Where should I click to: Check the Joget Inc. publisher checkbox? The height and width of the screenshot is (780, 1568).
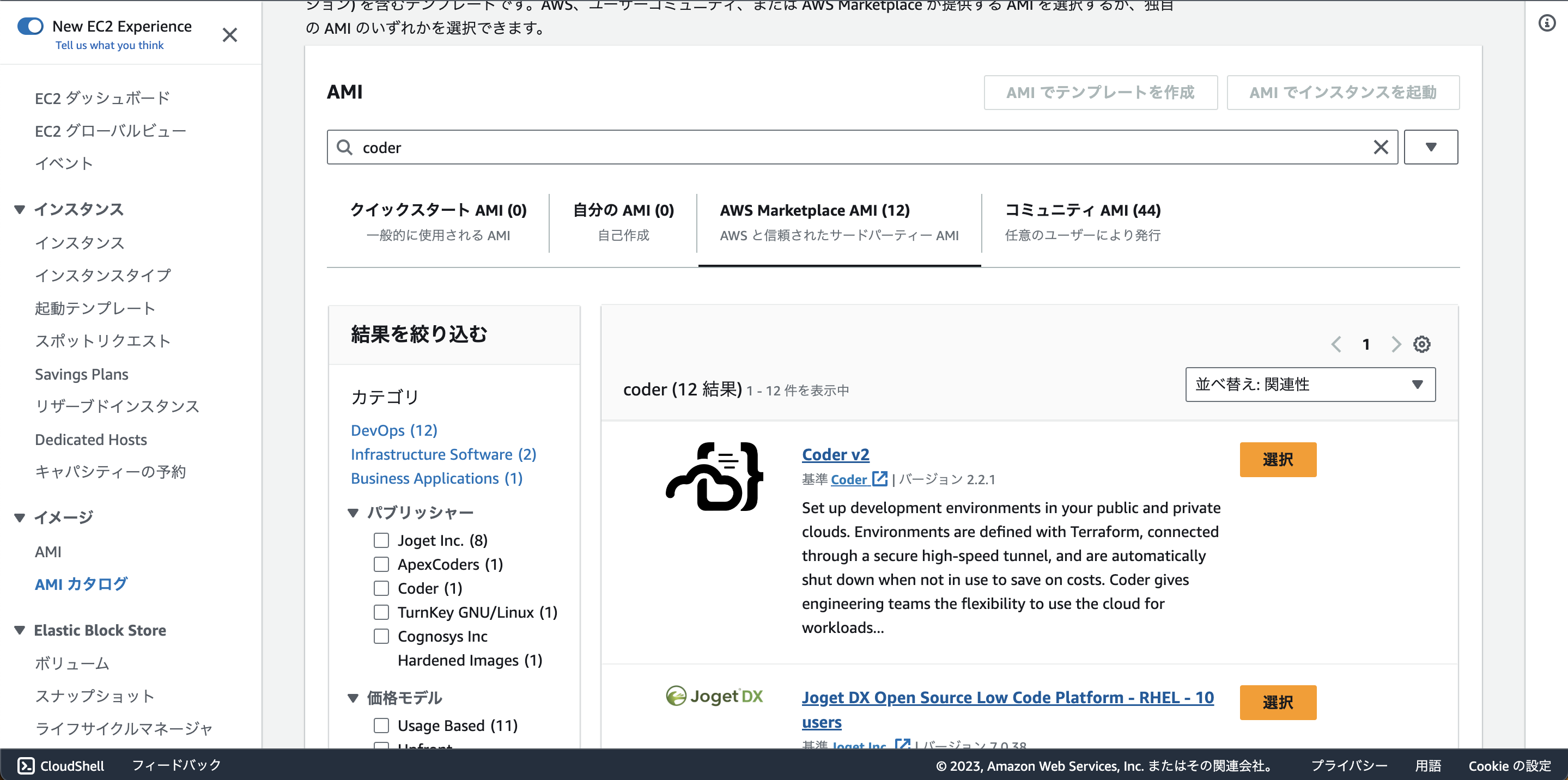coord(381,540)
